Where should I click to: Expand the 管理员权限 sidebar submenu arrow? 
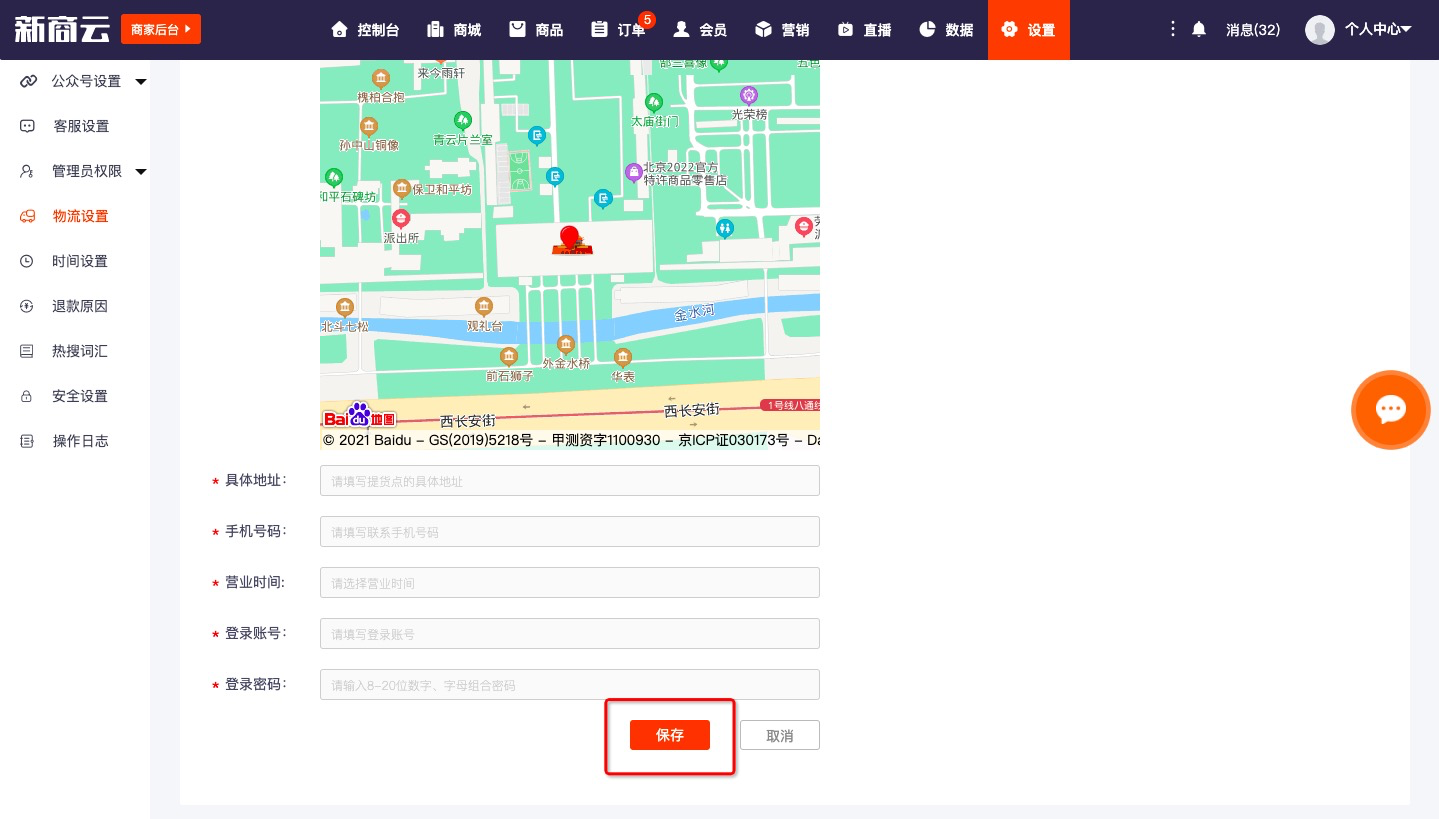141,171
